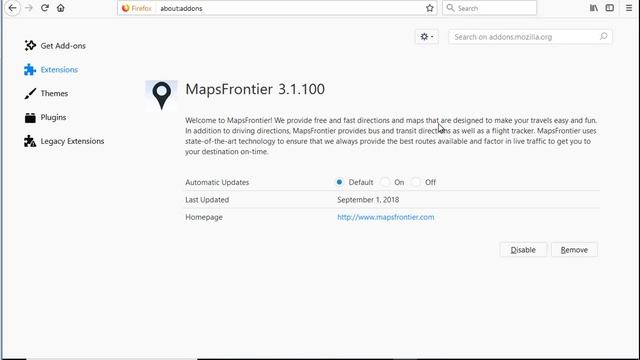
Task: Go back using the back arrow
Action: click(x=12, y=8)
